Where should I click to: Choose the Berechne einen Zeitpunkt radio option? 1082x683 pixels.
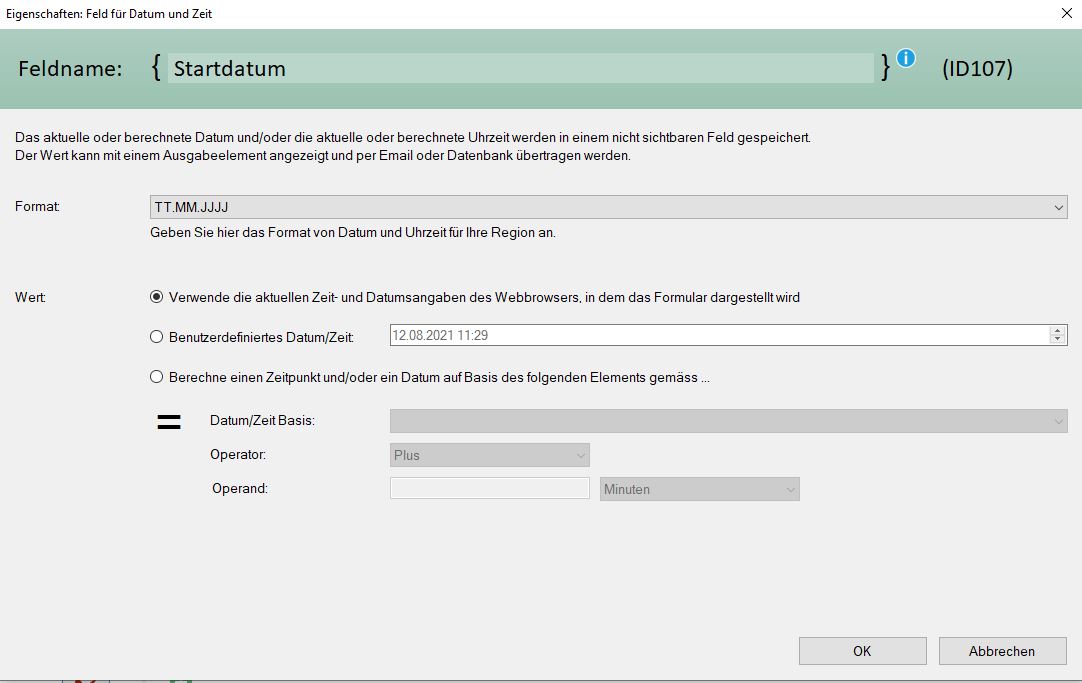pyautogui.click(x=156, y=377)
